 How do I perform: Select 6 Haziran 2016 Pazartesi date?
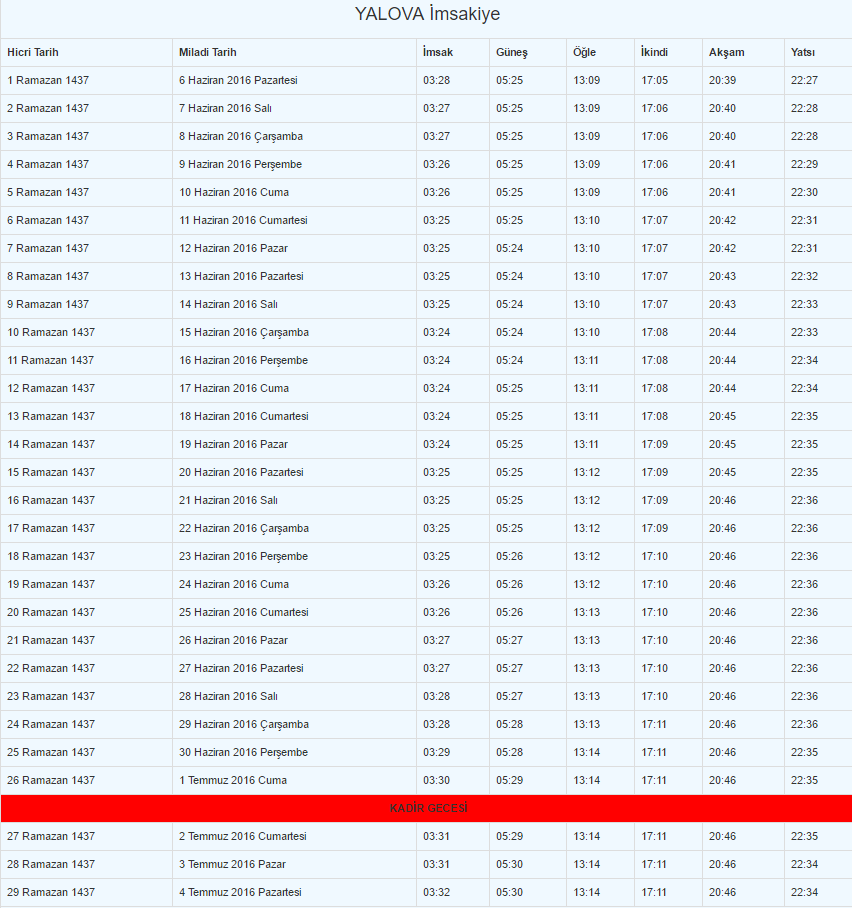pos(238,80)
